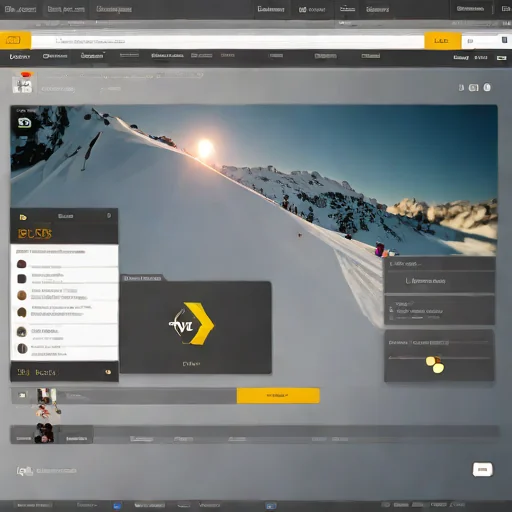Switch to the tab label above the dark logo card

[x=142, y=278]
